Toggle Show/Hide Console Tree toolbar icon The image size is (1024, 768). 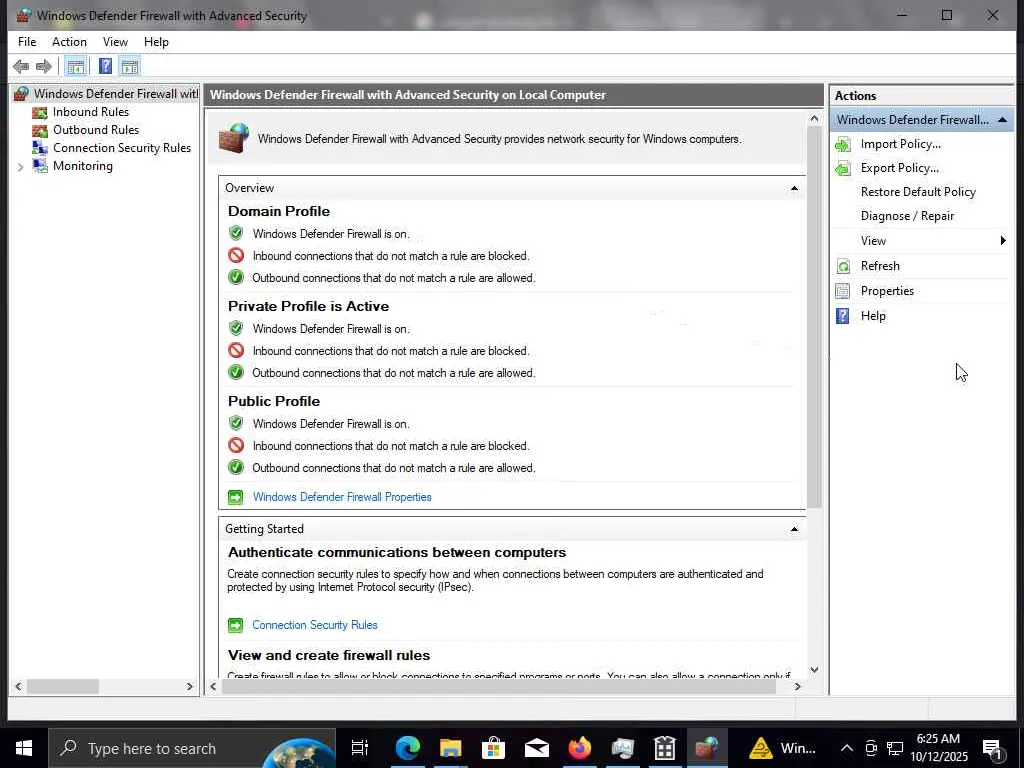point(76,66)
